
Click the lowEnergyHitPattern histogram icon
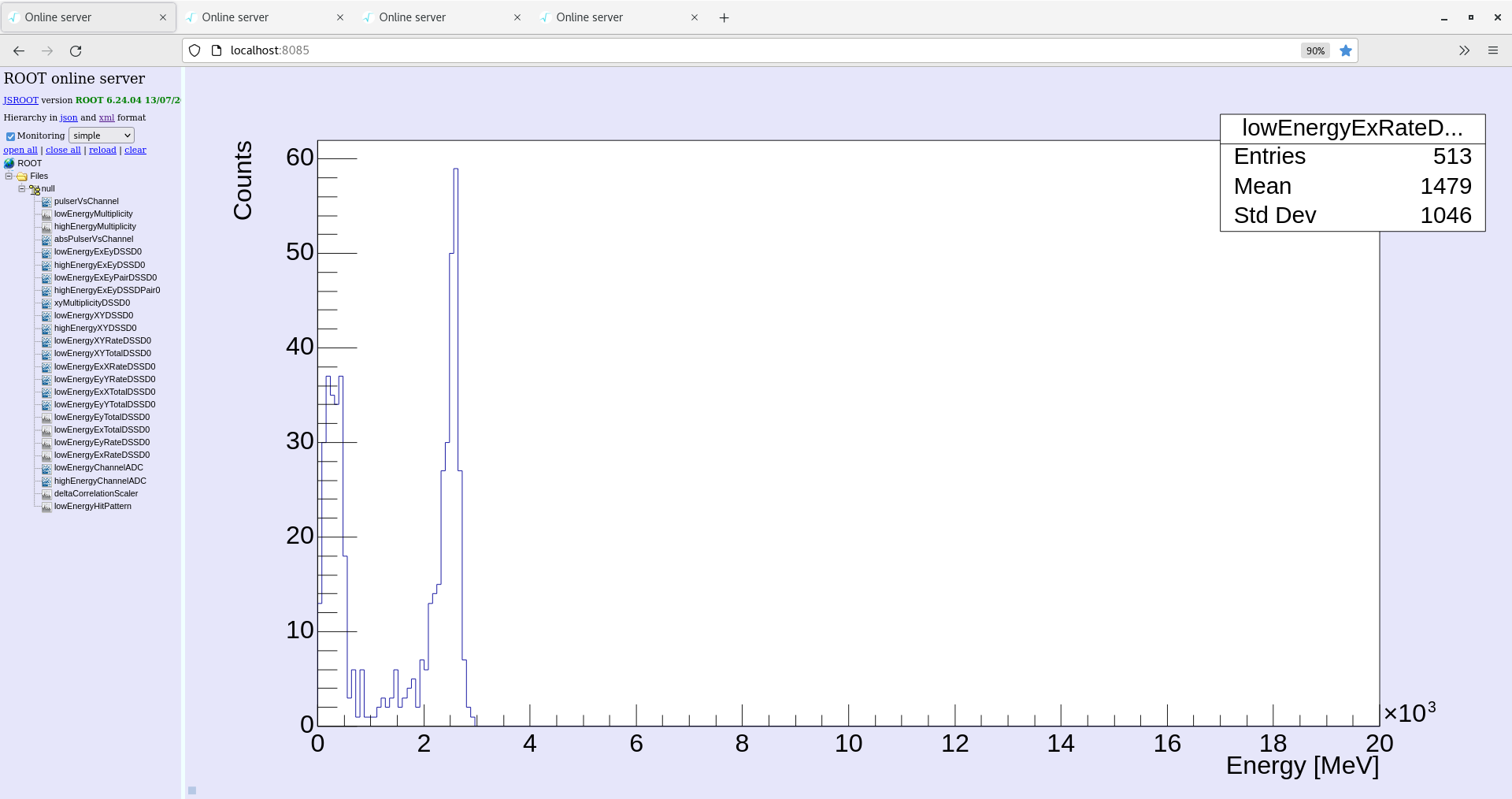point(46,507)
